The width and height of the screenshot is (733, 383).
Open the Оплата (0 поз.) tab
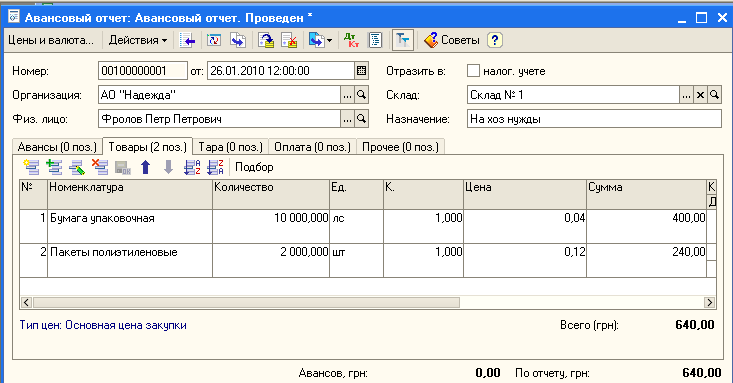click(312, 147)
